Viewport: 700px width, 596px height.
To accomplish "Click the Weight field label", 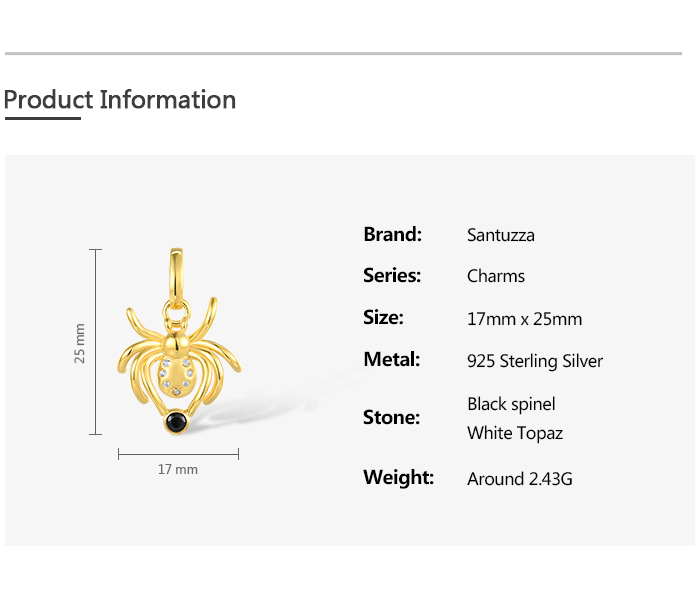I will point(398,477).
